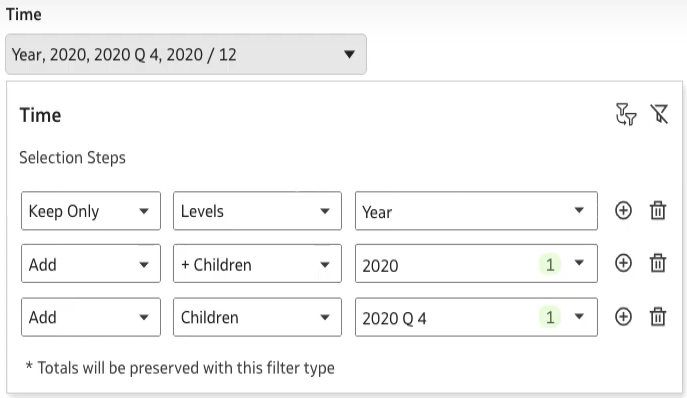Image resolution: width=687 pixels, height=398 pixels.
Task: Open the 2020 Q 4 member dropdown
Action: (476, 317)
